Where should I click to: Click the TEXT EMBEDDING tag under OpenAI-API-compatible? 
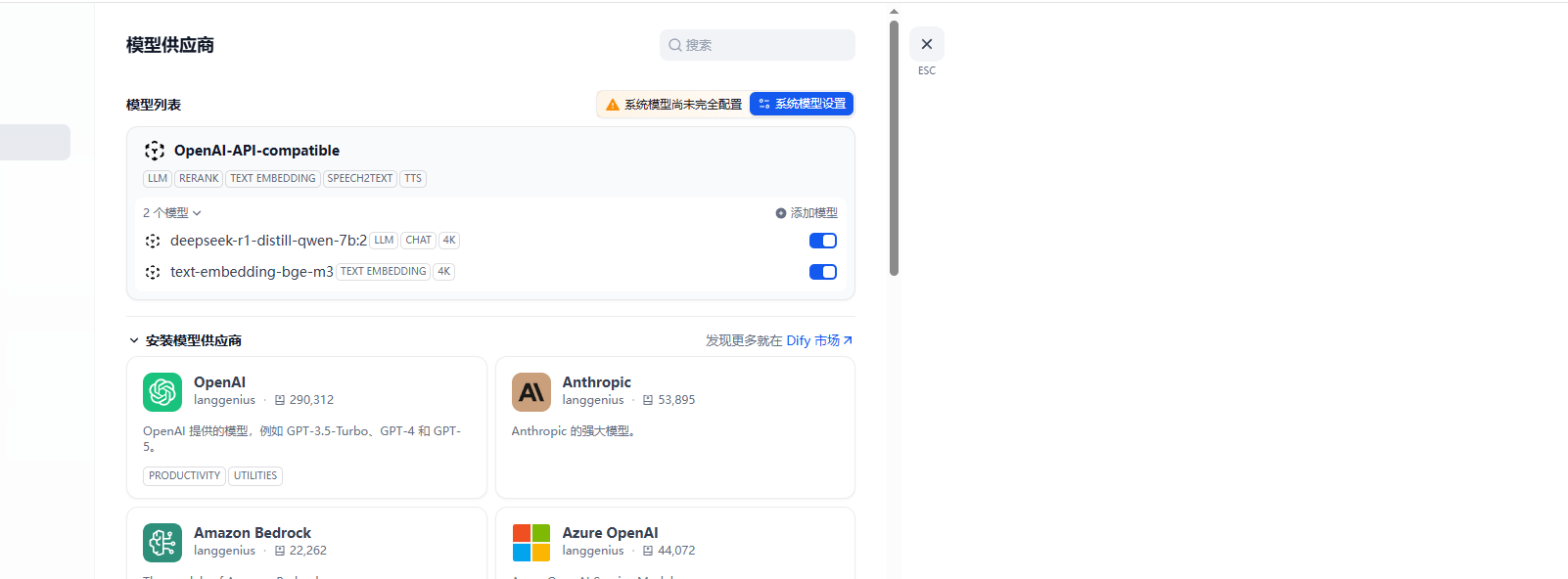point(273,179)
